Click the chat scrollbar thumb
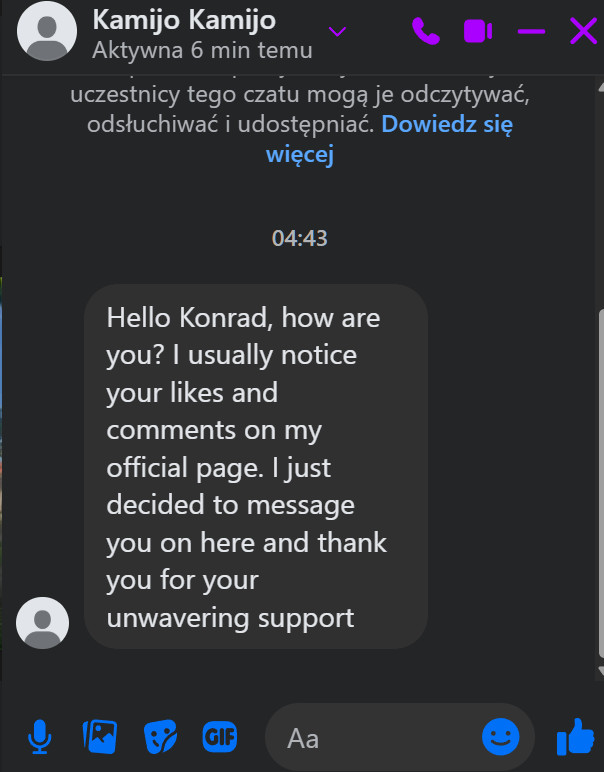Viewport: 604px width, 772px height. pyautogui.click(x=599, y=480)
